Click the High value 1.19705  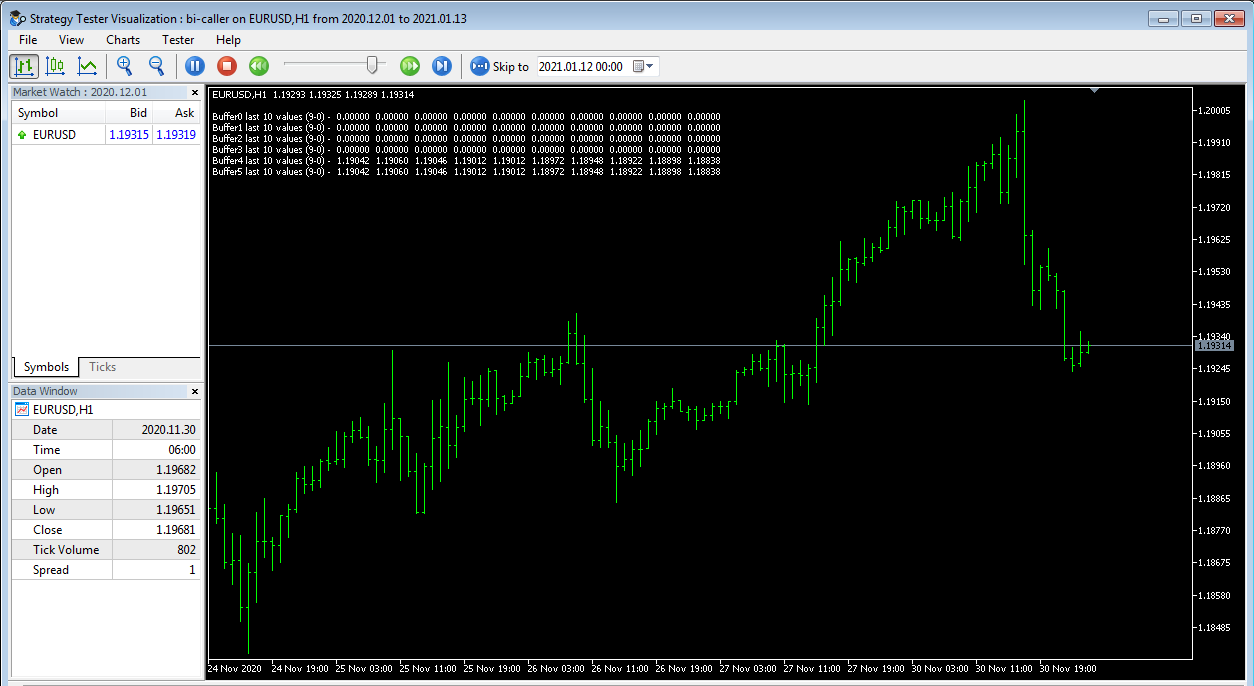pyautogui.click(x=176, y=490)
